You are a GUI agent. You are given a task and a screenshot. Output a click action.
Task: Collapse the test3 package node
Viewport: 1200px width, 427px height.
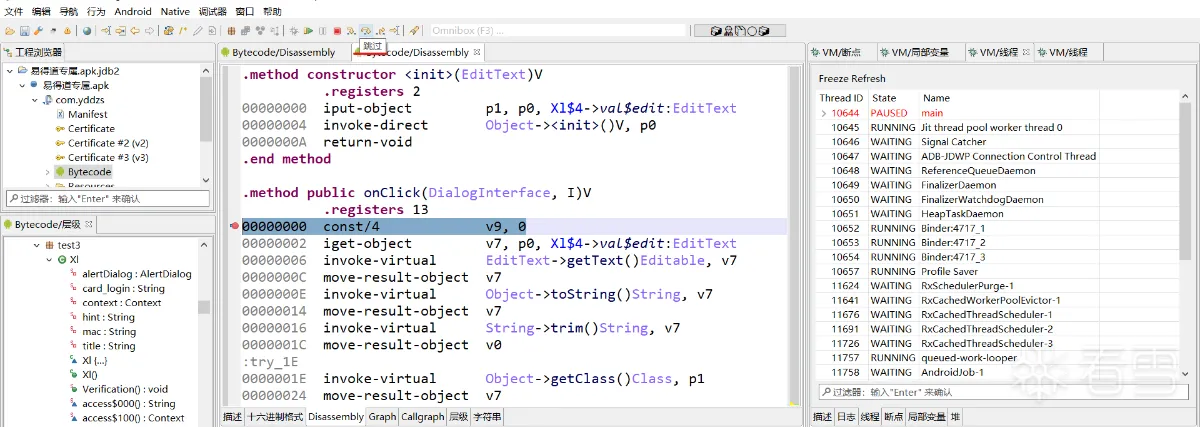35,245
